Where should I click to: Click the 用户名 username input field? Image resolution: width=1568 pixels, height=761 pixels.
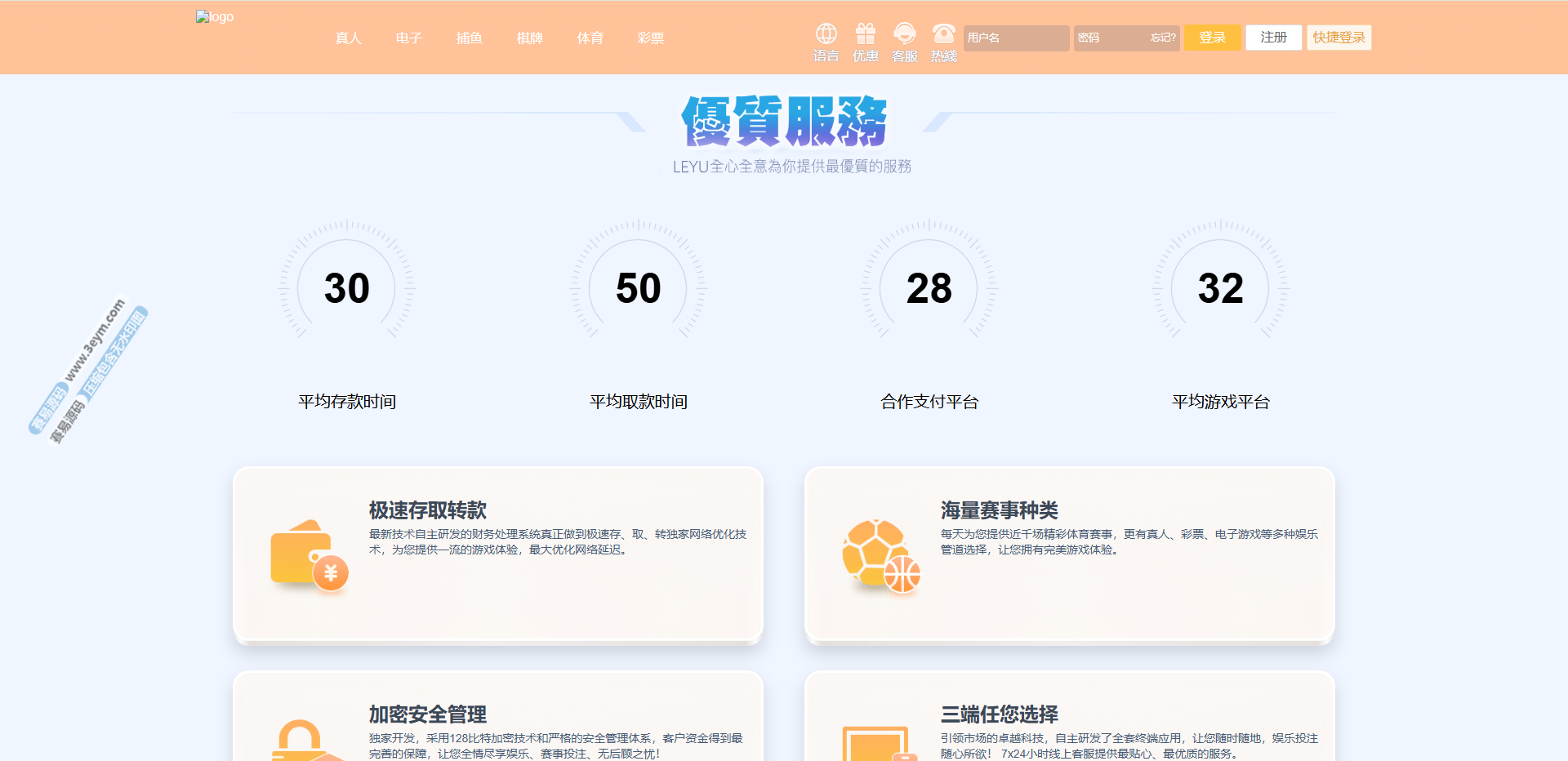click(1016, 38)
